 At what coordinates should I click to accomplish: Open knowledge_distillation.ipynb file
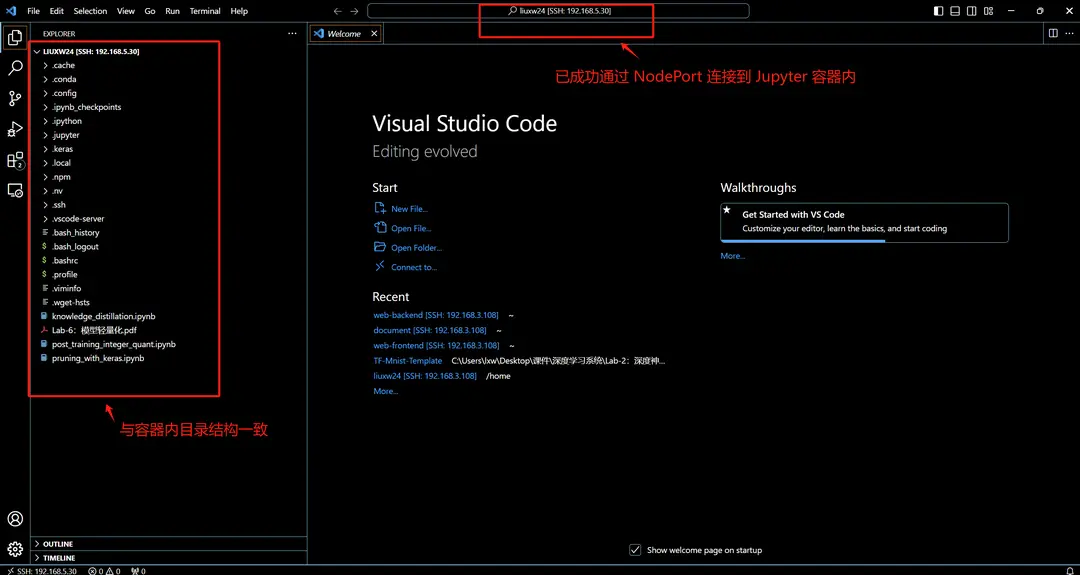tap(103, 316)
